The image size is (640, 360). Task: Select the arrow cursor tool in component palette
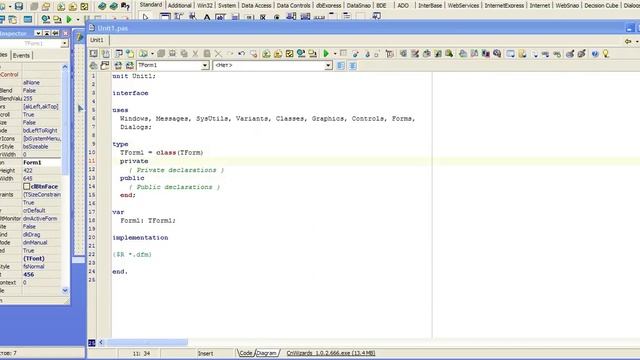tap(145, 17)
